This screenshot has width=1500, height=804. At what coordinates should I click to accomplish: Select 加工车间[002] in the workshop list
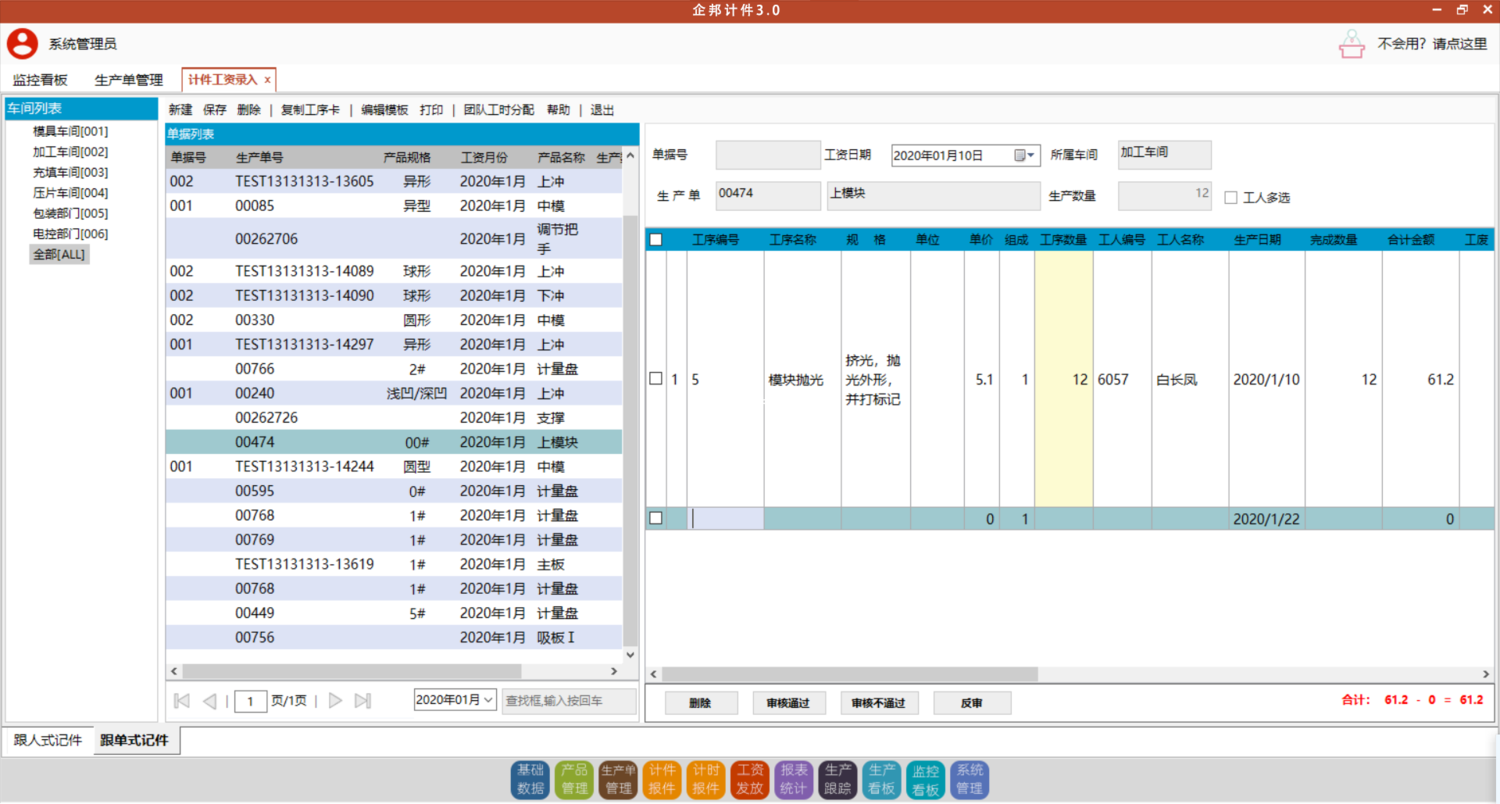[x=70, y=152]
